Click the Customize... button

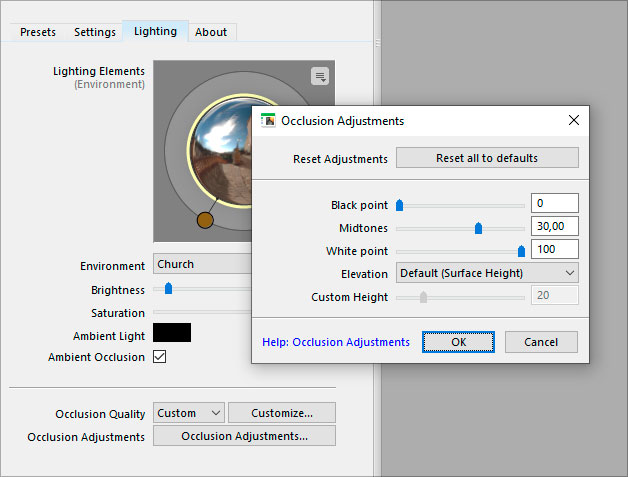tap(281, 412)
